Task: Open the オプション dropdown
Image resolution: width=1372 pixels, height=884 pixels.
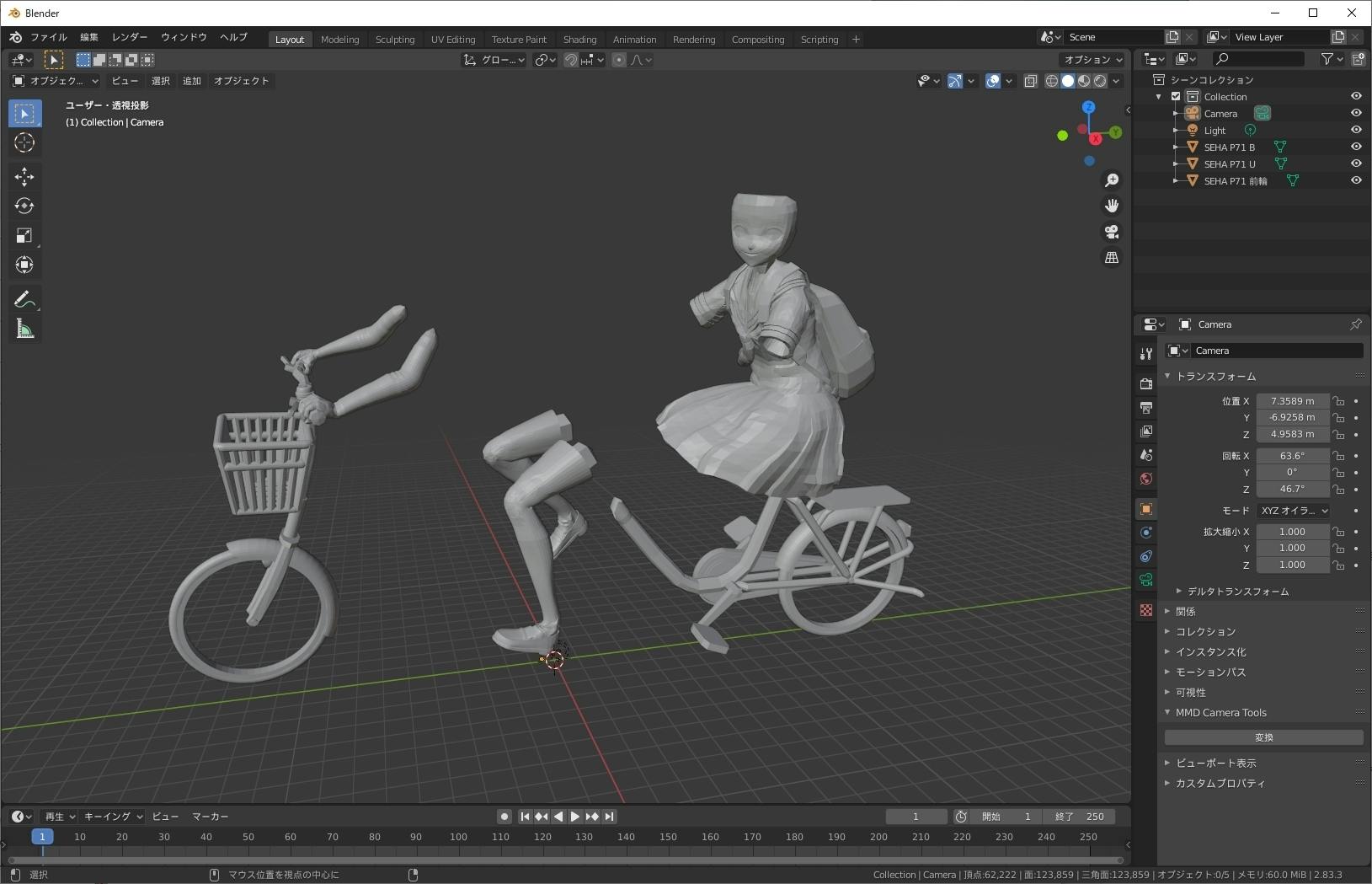Action: 1092,60
